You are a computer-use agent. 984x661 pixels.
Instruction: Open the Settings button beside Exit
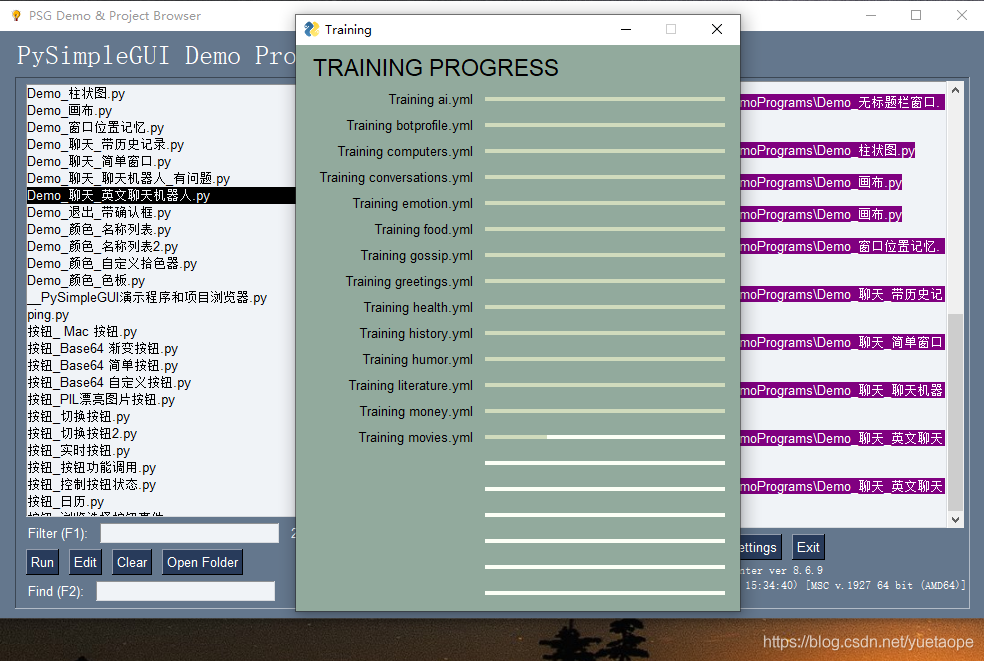(x=760, y=547)
